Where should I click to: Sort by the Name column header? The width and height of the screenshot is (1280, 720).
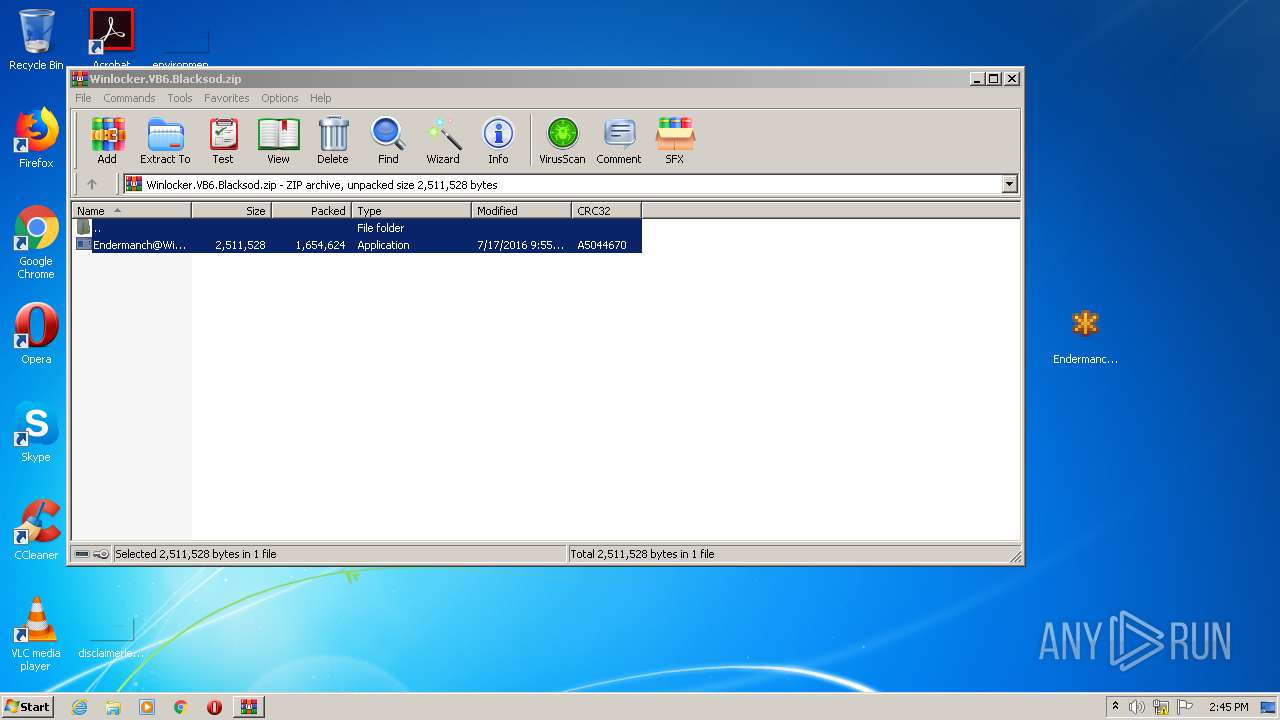[131, 210]
